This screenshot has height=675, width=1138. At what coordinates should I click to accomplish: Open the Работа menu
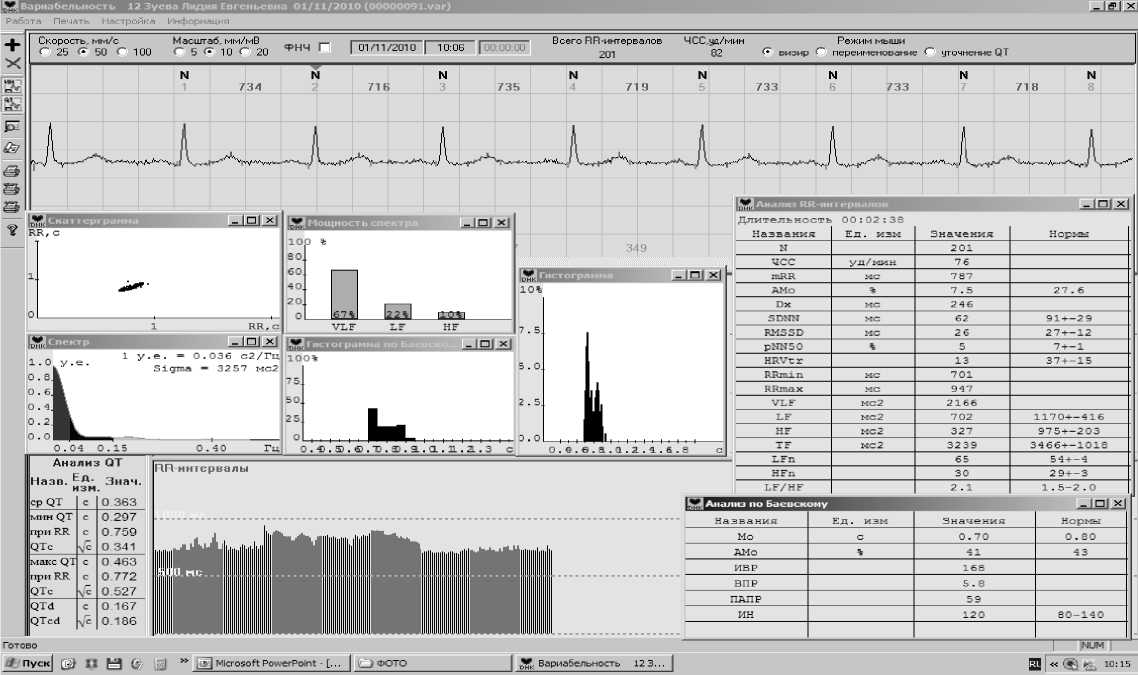[23, 21]
